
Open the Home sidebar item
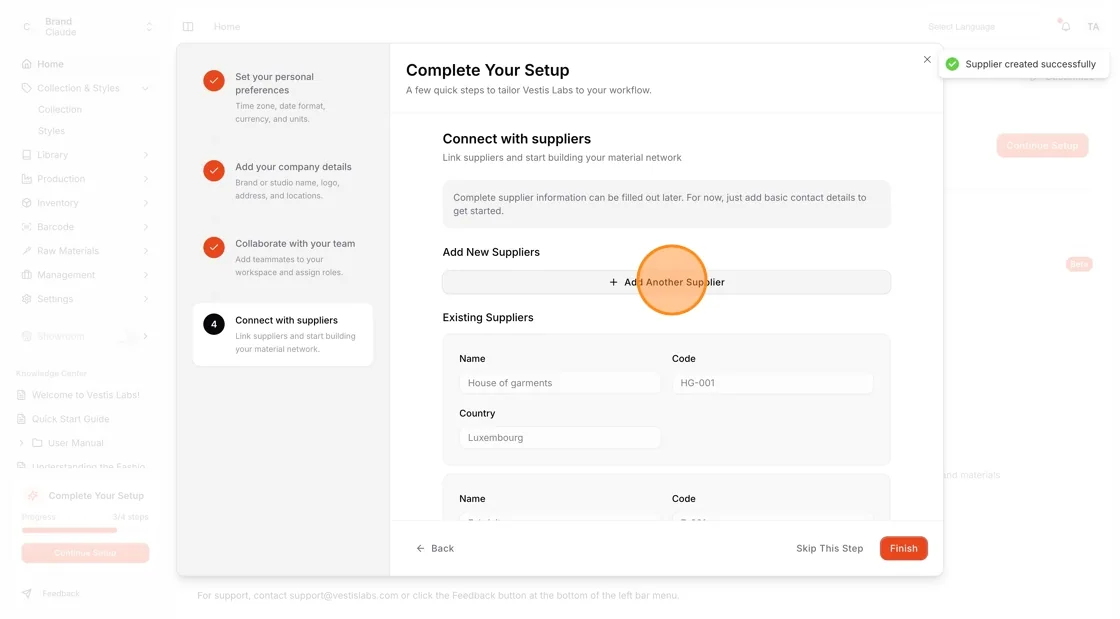point(50,64)
